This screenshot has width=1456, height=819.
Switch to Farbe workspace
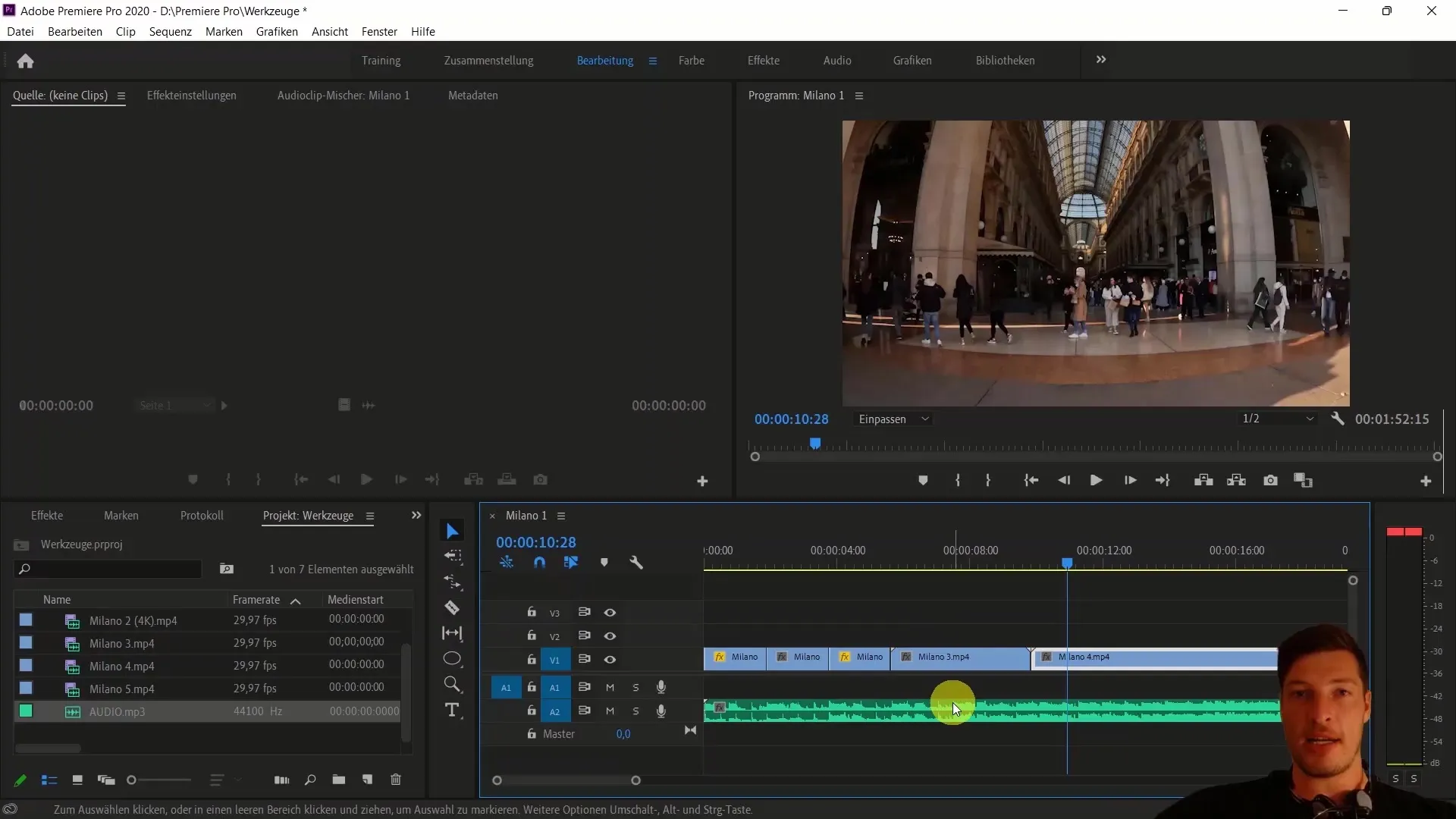pyautogui.click(x=692, y=61)
